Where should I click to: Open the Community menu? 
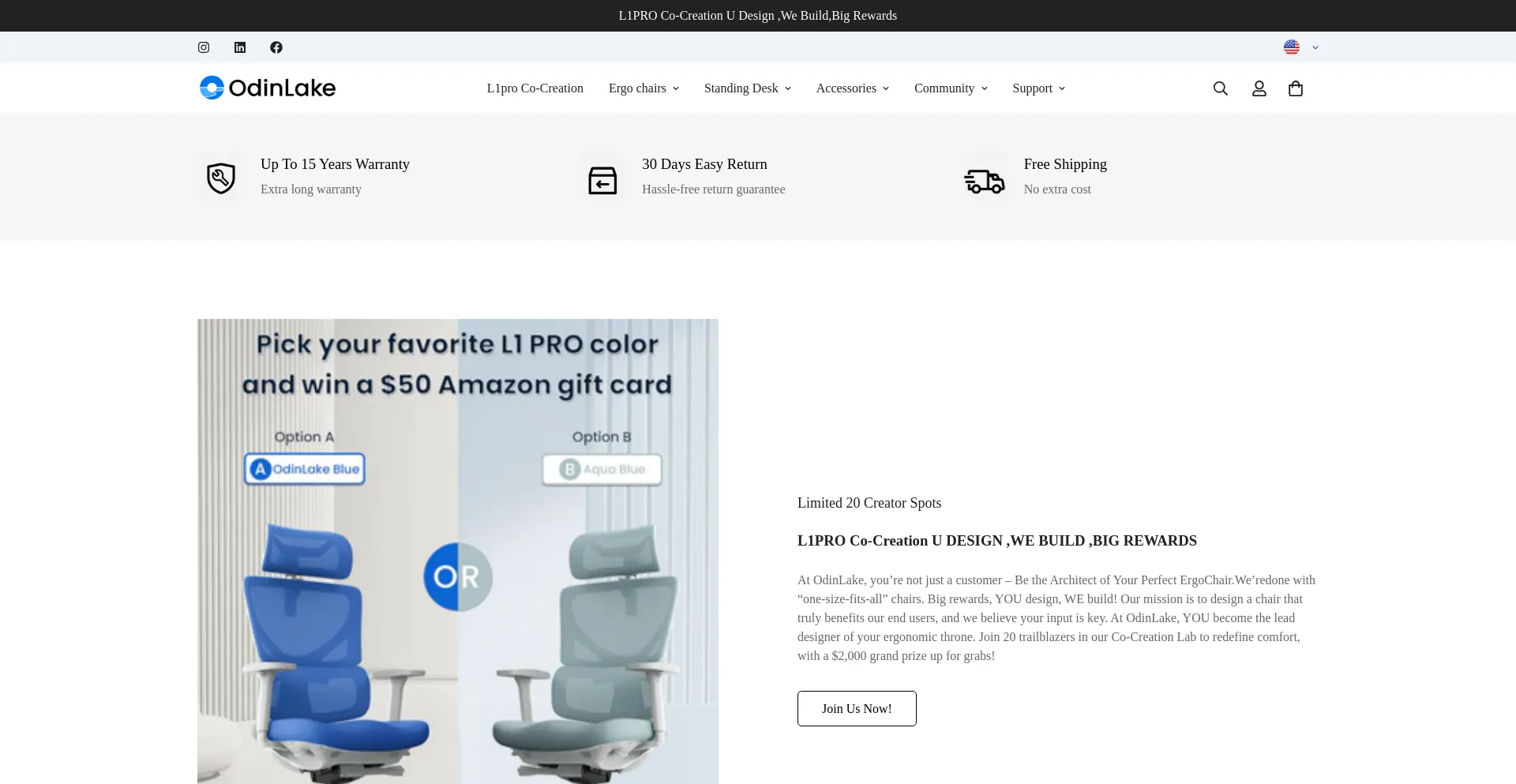click(951, 88)
